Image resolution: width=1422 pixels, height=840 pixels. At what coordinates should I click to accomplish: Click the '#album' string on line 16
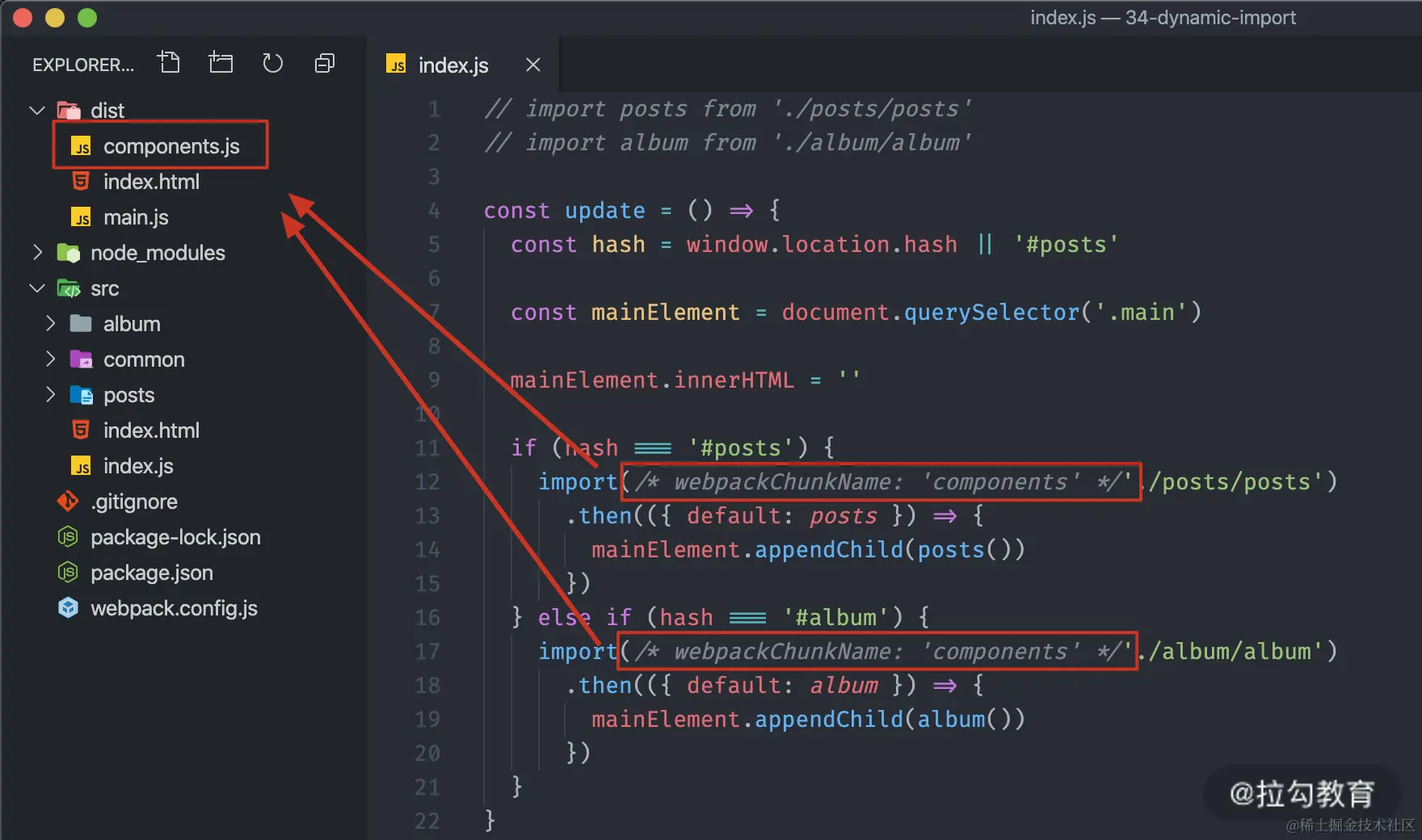[x=836, y=618]
